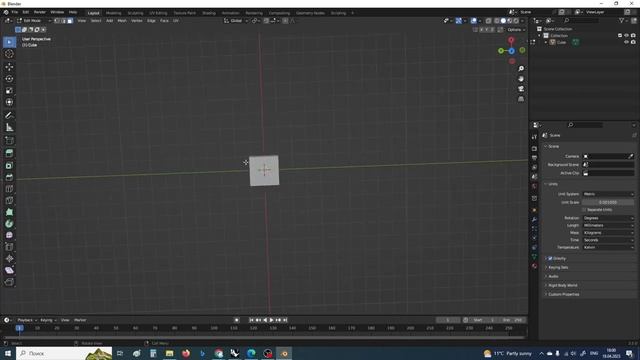The height and width of the screenshot is (360, 640).
Task: Select the Measure tool
Action: 9,128
